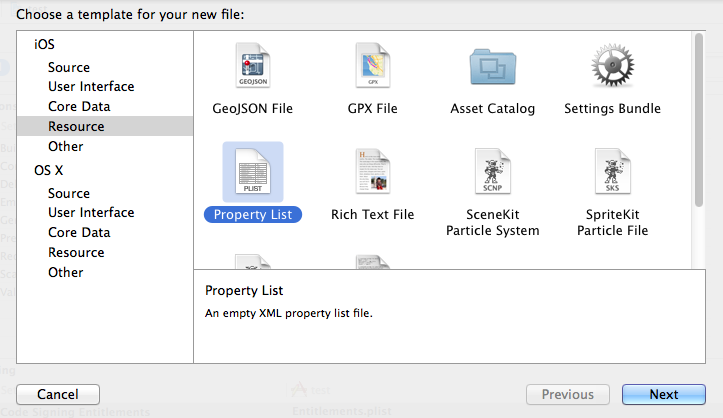This screenshot has height=418, width=723.
Task: Choose the highlighted Resource category under iOS
Action: [76, 126]
